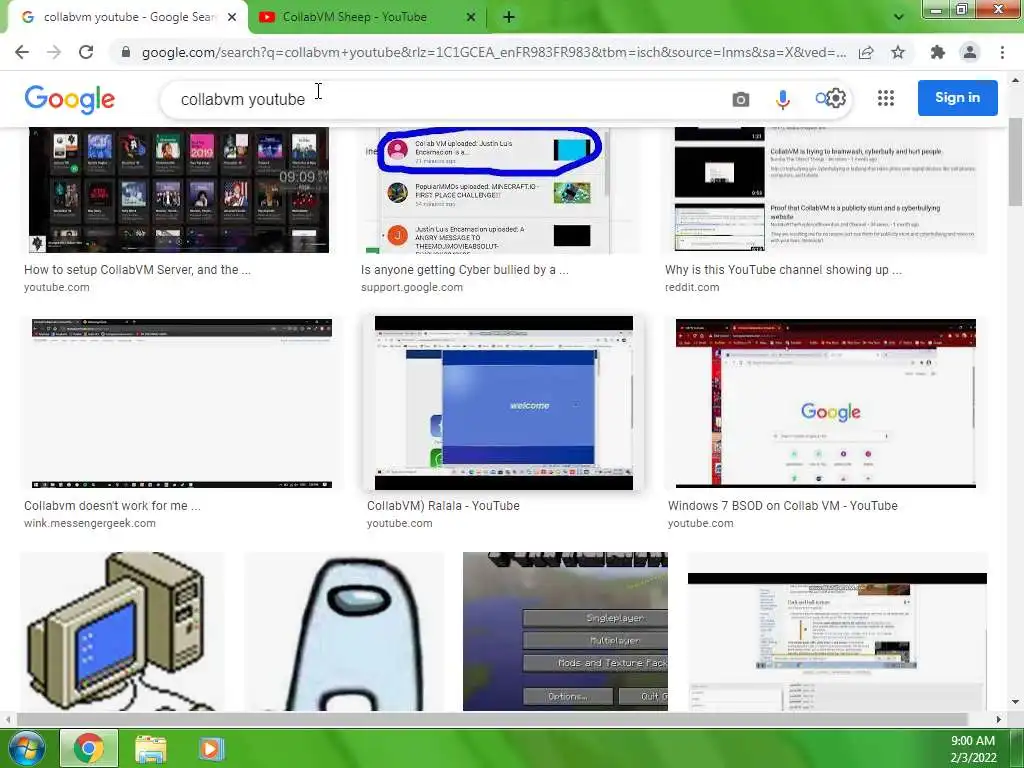Bookmark this page with the star
Image resolution: width=1024 pixels, height=768 pixels.
coord(898,52)
